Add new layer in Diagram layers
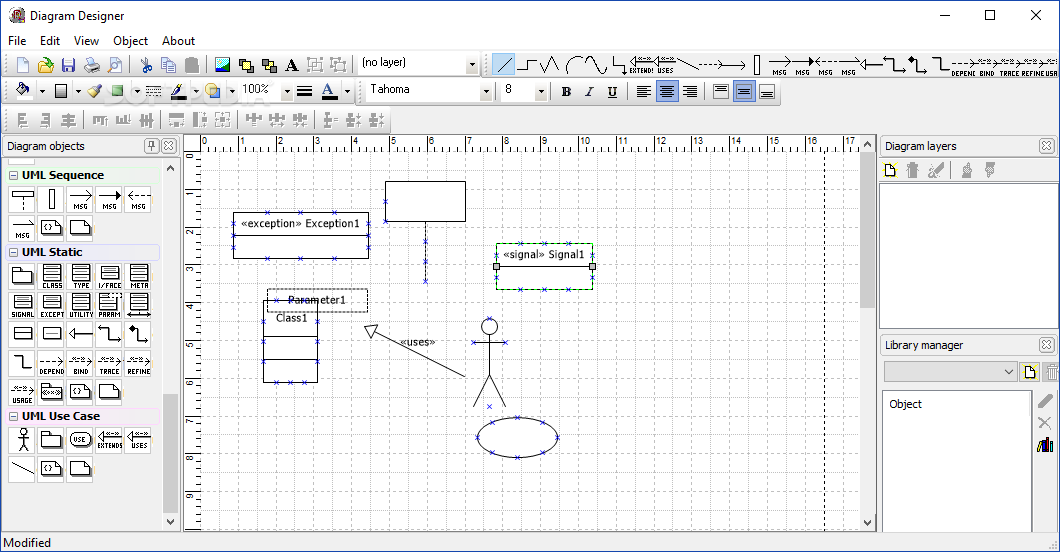The image size is (1060, 552). [890, 170]
